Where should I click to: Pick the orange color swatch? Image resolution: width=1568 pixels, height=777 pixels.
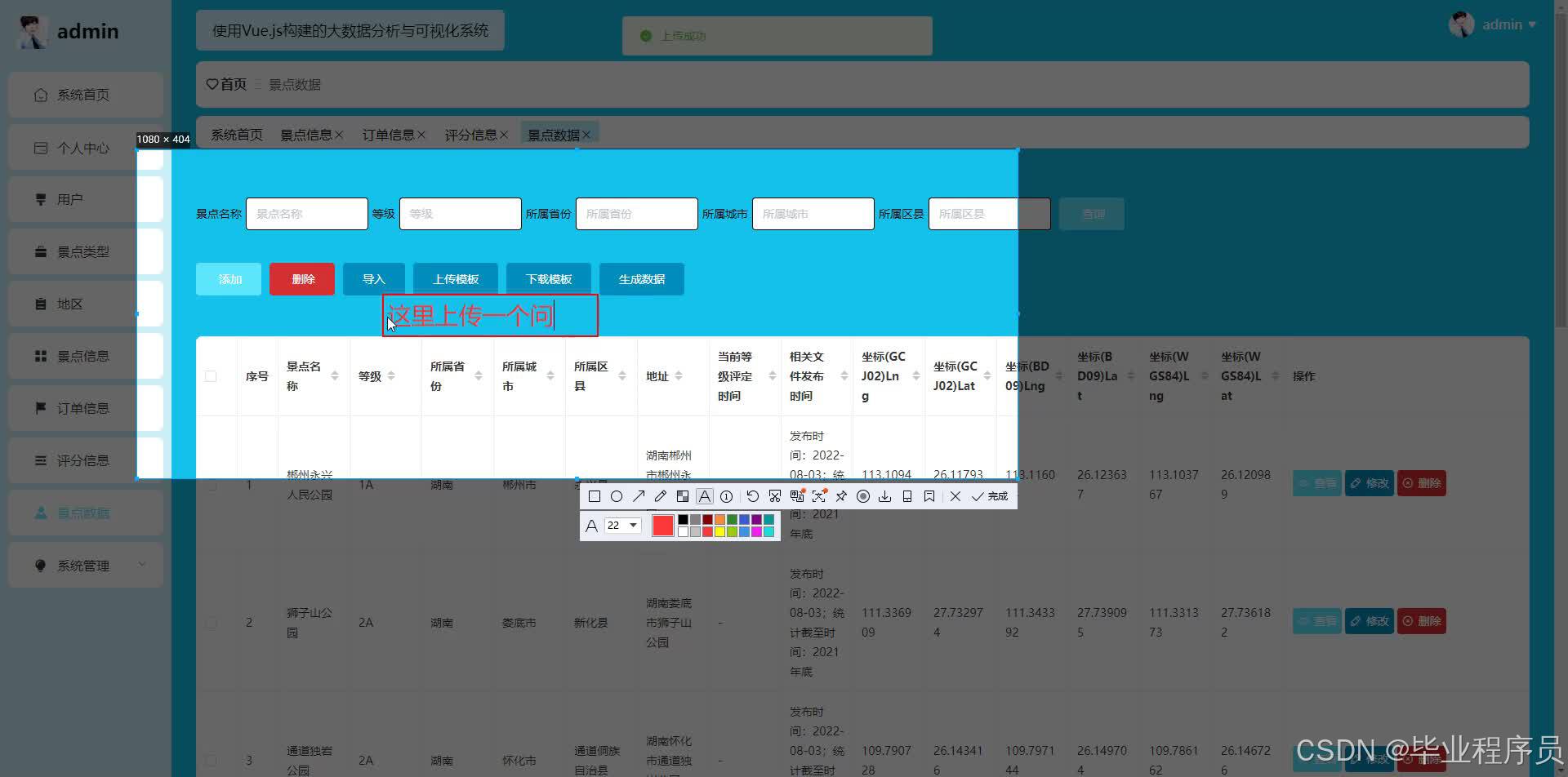pyautogui.click(x=719, y=519)
